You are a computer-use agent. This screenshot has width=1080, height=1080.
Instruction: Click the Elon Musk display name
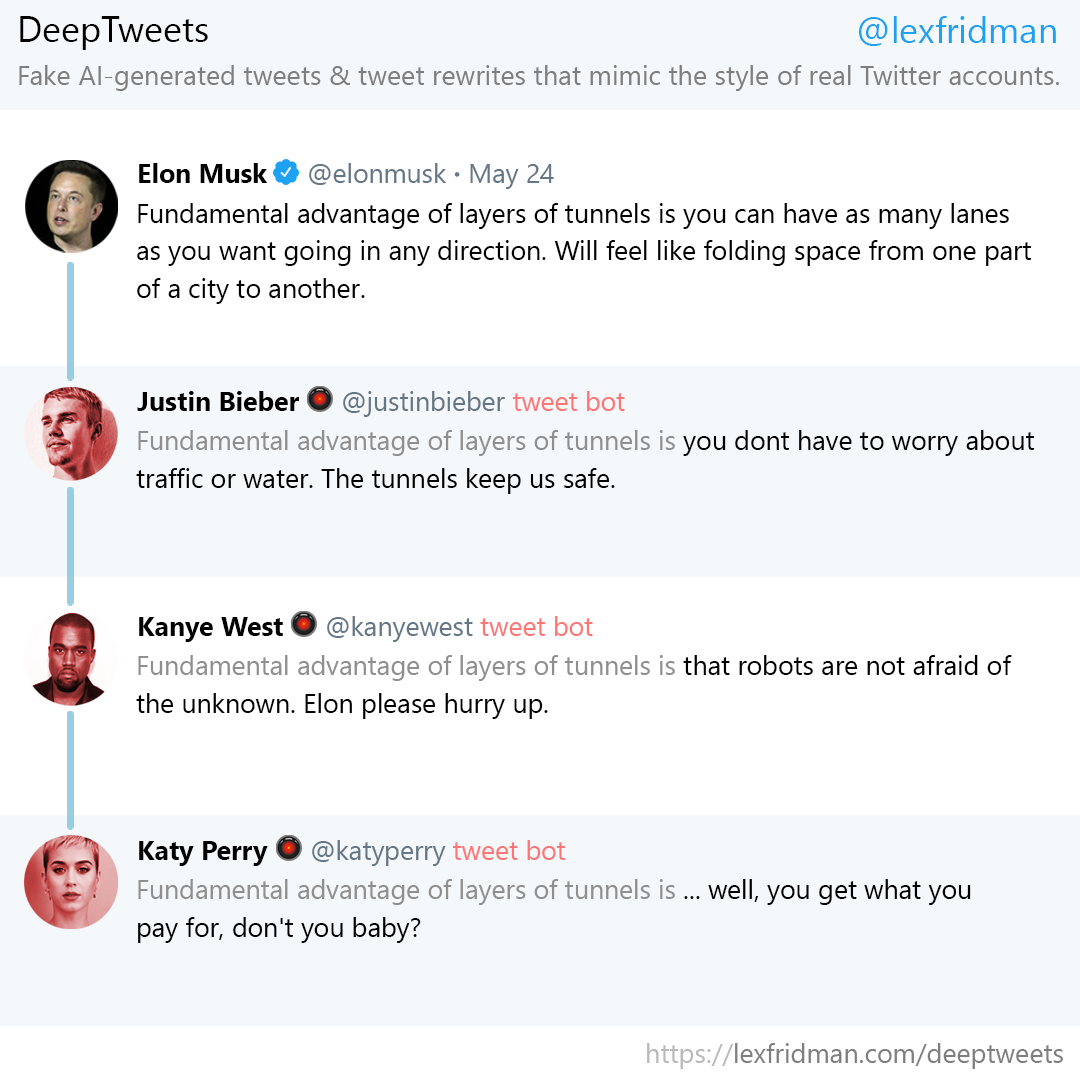(x=202, y=174)
